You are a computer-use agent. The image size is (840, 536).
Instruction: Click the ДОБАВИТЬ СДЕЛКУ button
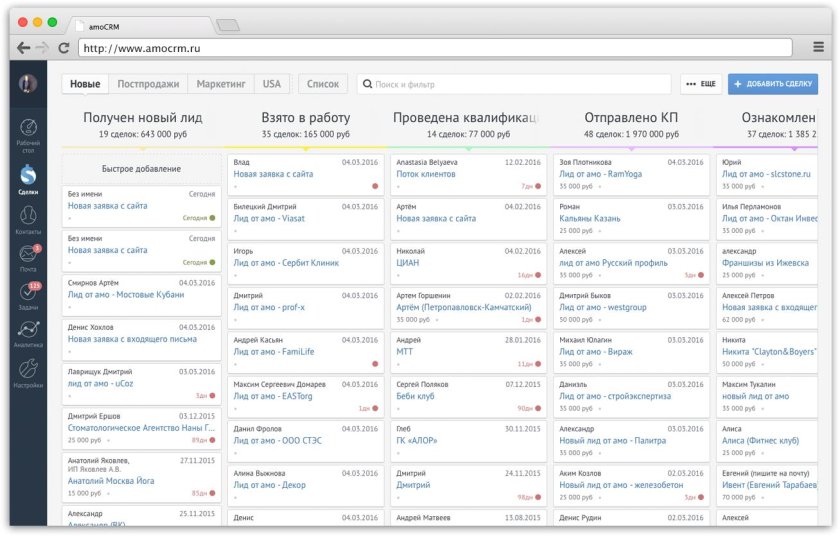pos(772,84)
